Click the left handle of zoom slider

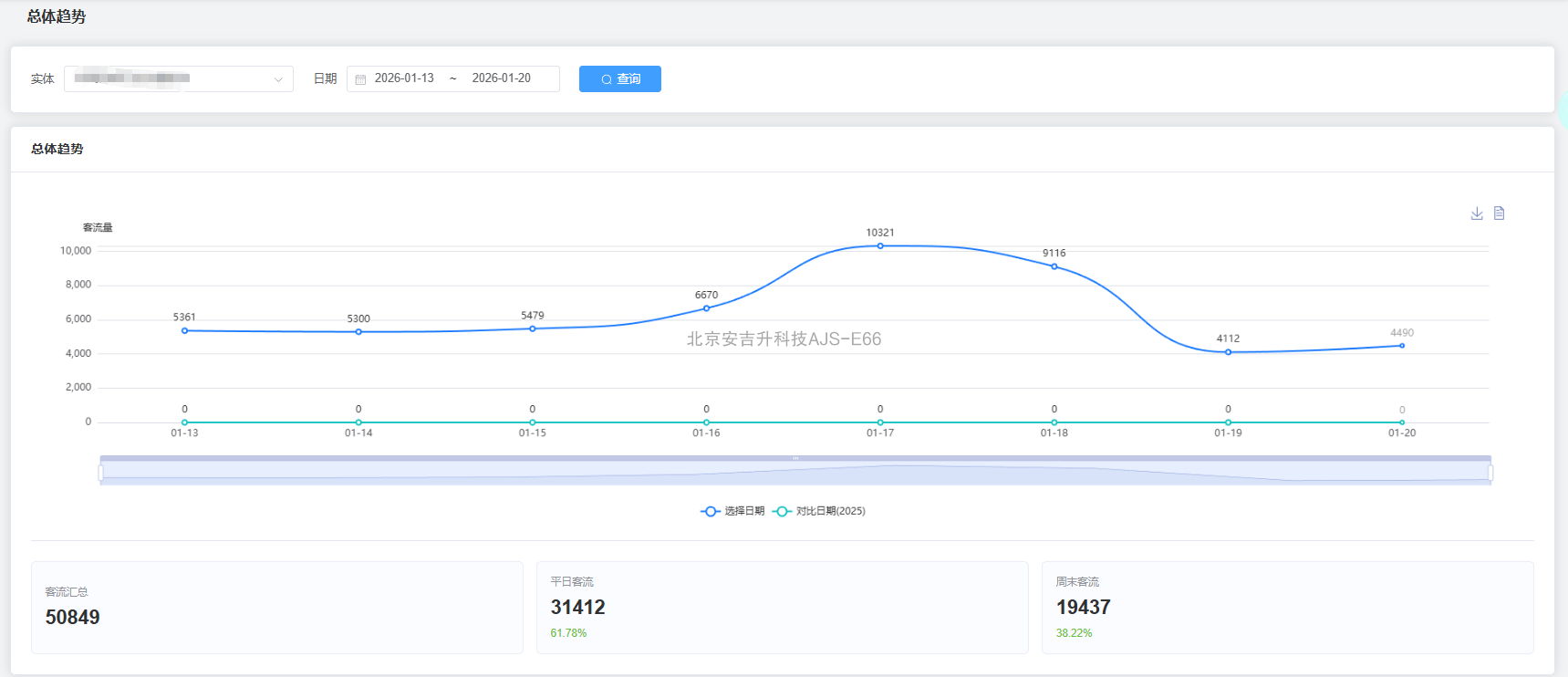pyautogui.click(x=100, y=473)
